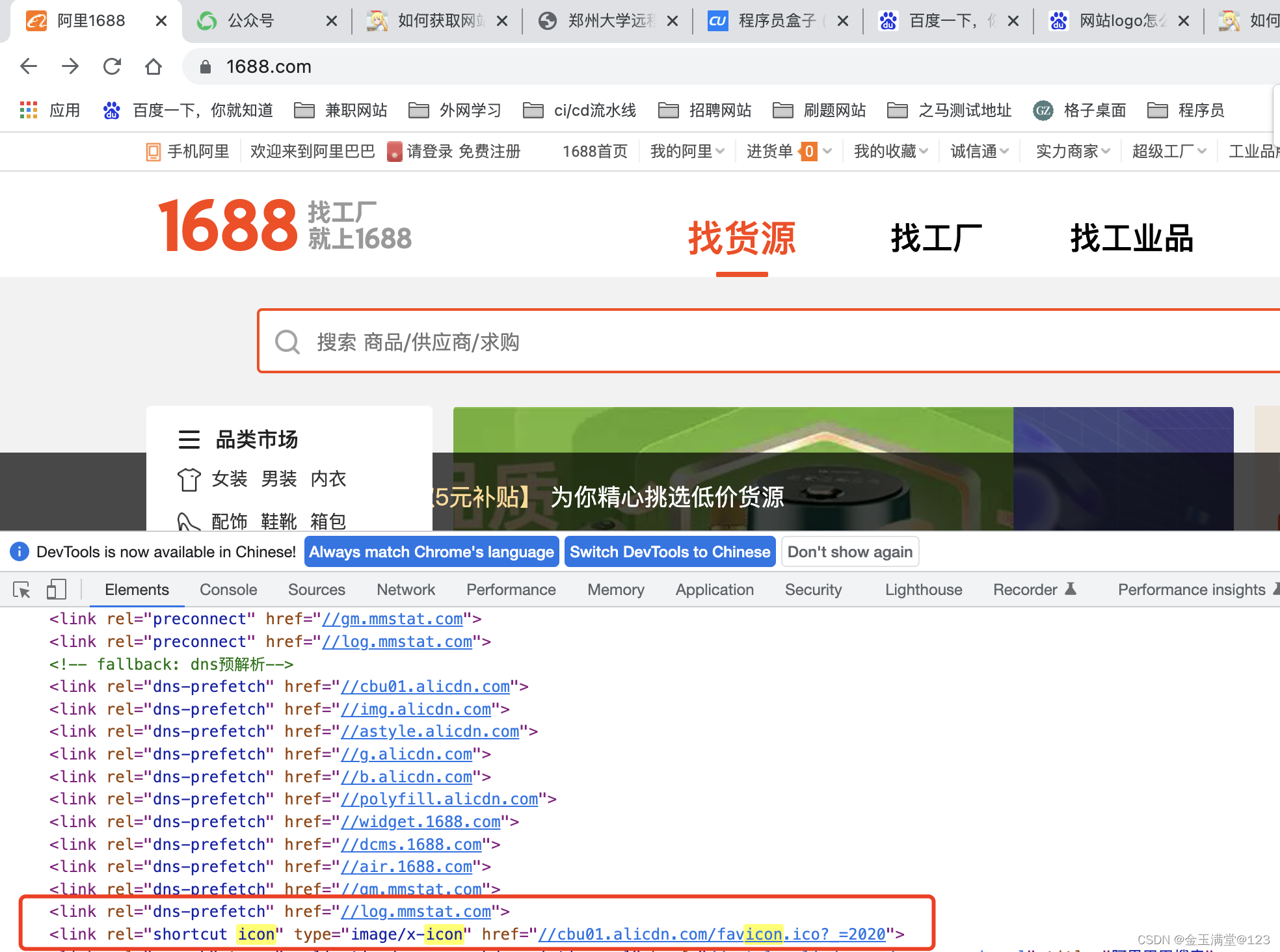This screenshot has width=1280, height=952.
Task: Click the 内衣 category link
Action: tap(328, 479)
